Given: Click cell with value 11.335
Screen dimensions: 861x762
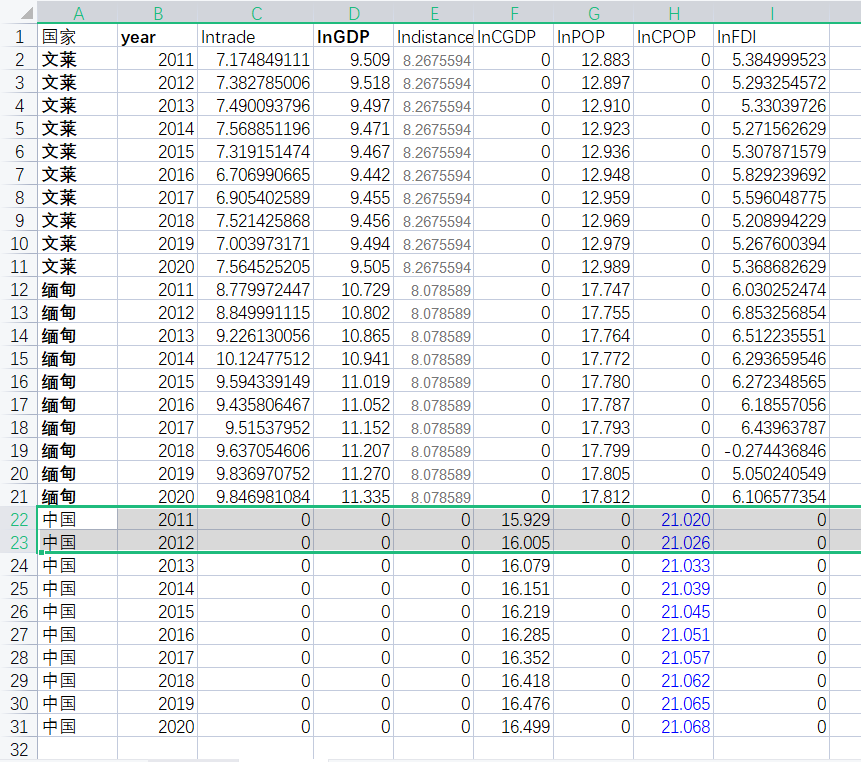Looking at the screenshot, I should 354,496.
